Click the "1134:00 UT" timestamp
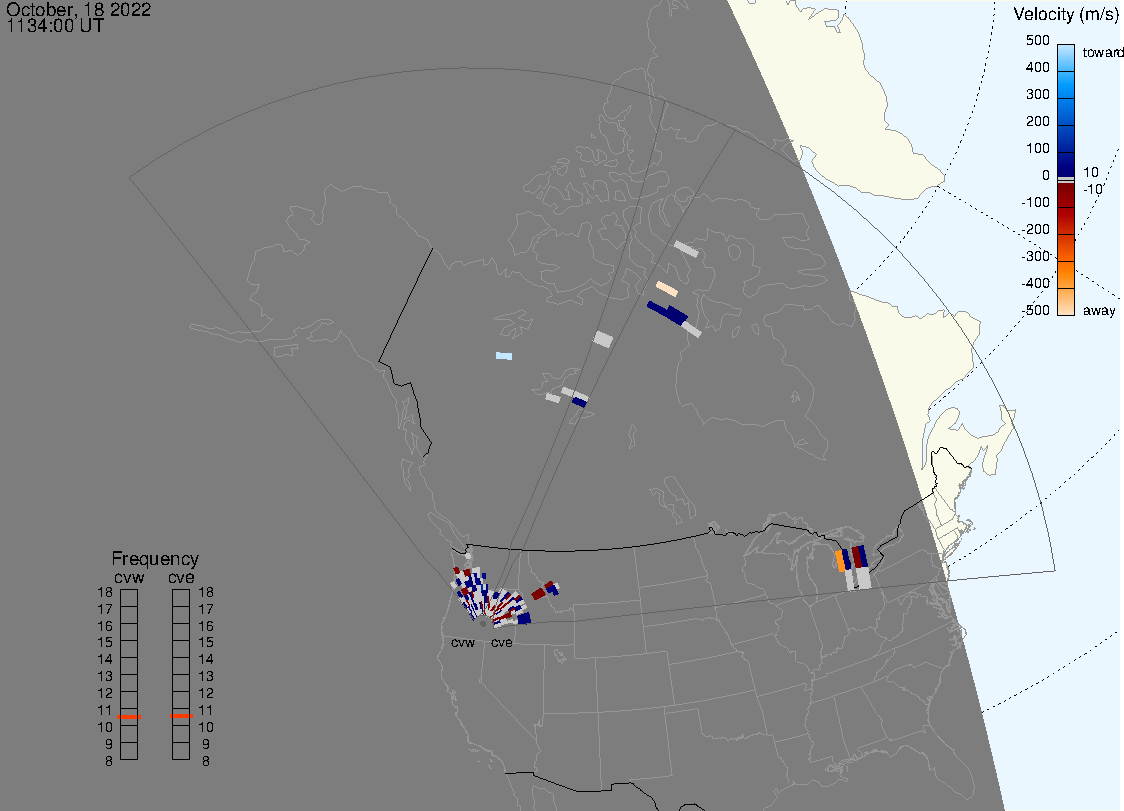This screenshot has width=1124, height=811. [x=55, y=26]
